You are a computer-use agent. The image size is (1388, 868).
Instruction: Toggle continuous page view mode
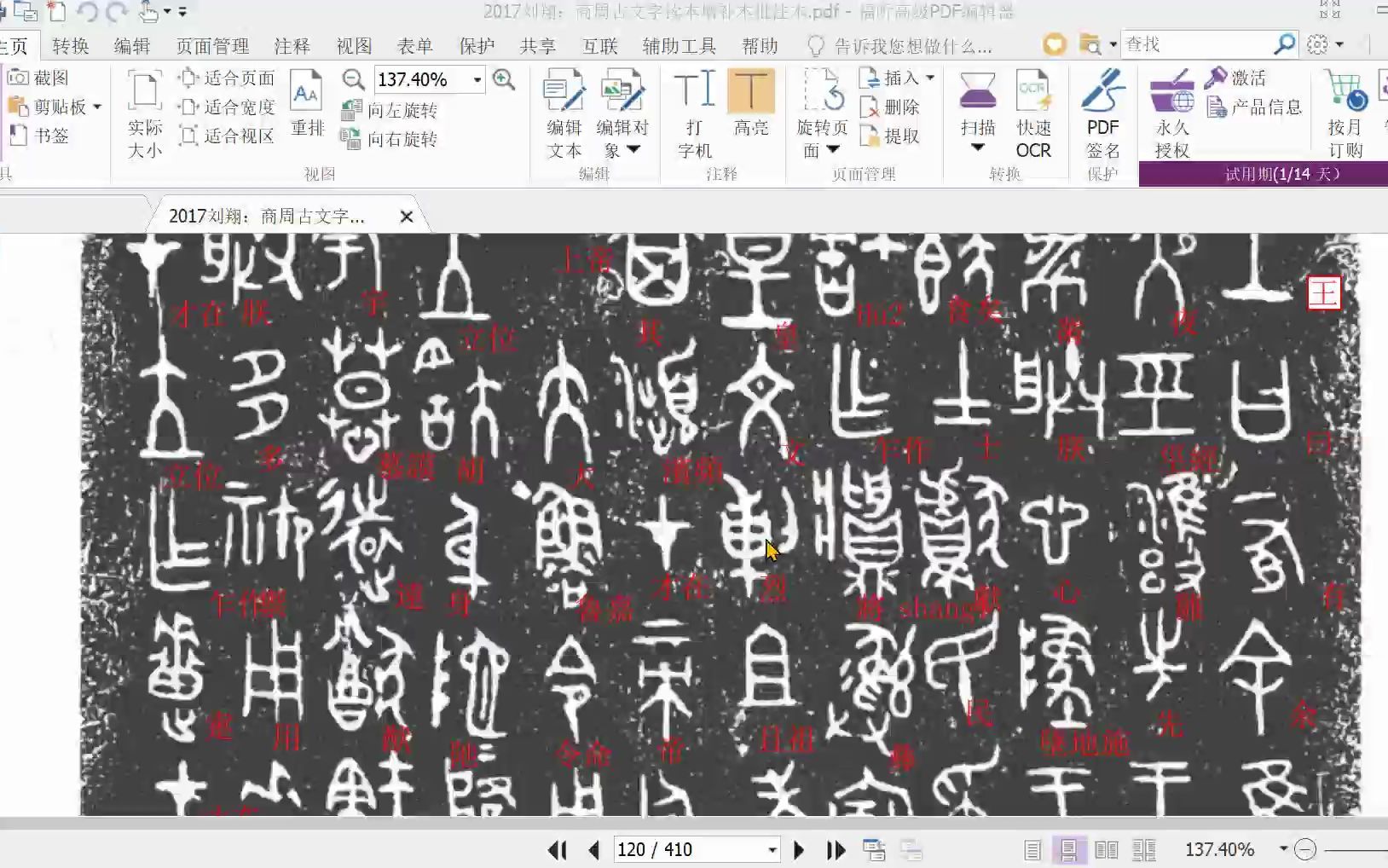pos(1068,850)
